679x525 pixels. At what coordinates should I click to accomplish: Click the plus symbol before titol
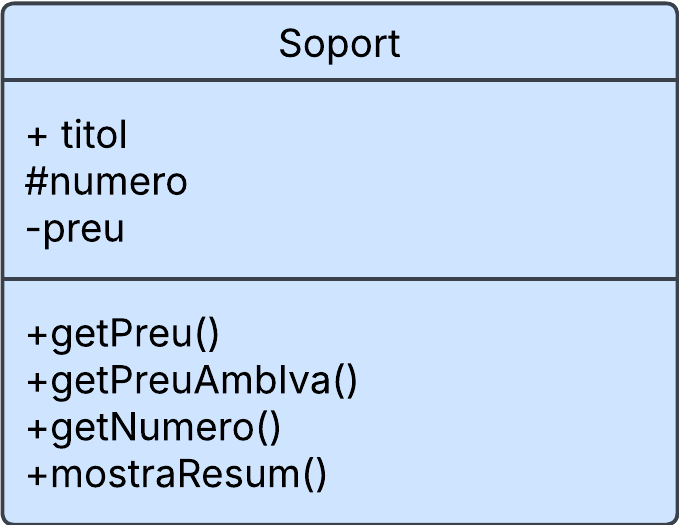click(37, 136)
